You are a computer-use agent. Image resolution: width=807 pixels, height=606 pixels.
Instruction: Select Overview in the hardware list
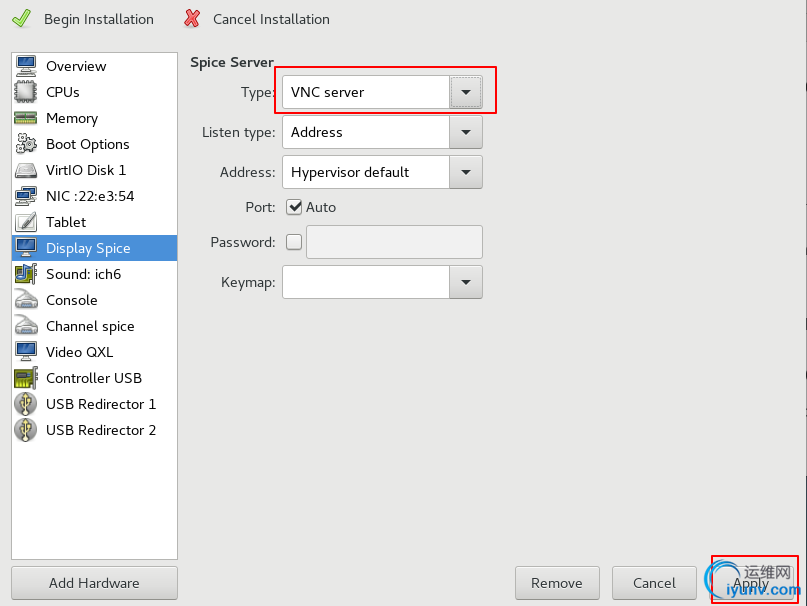[x=76, y=66]
